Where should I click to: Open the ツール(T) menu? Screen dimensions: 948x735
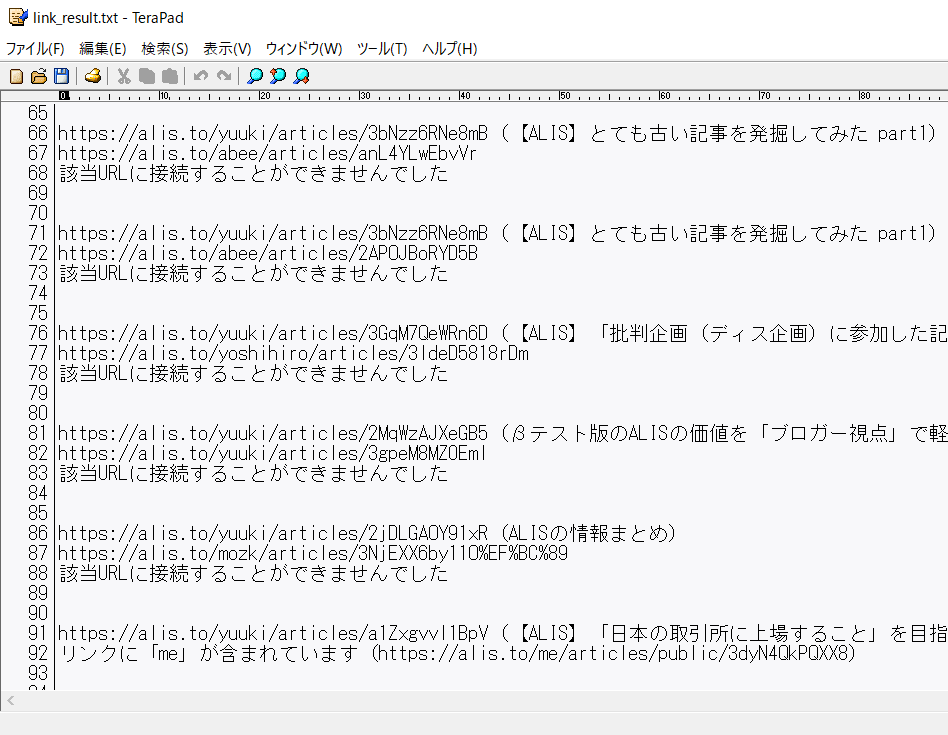382,48
